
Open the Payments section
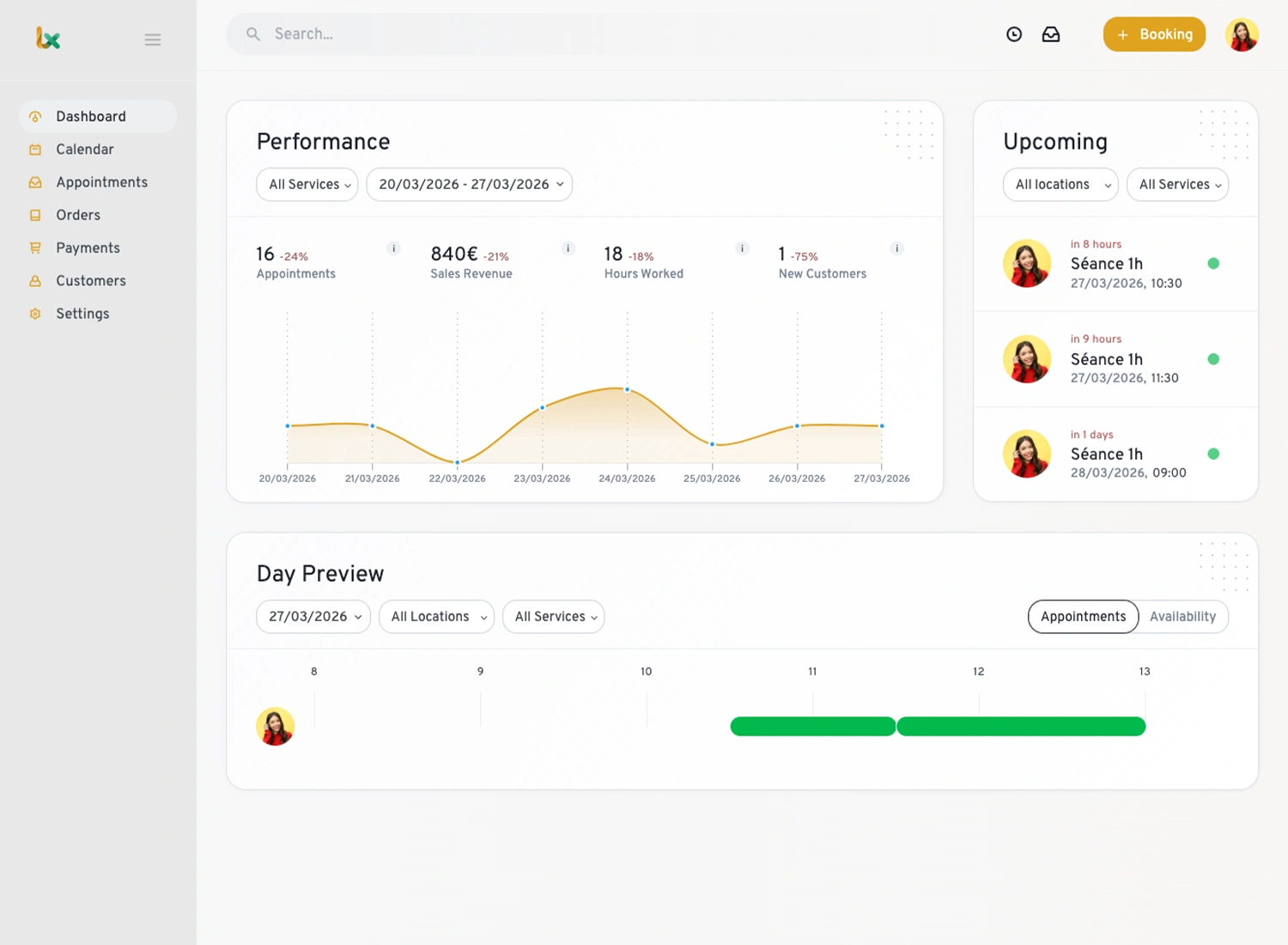tap(87, 247)
